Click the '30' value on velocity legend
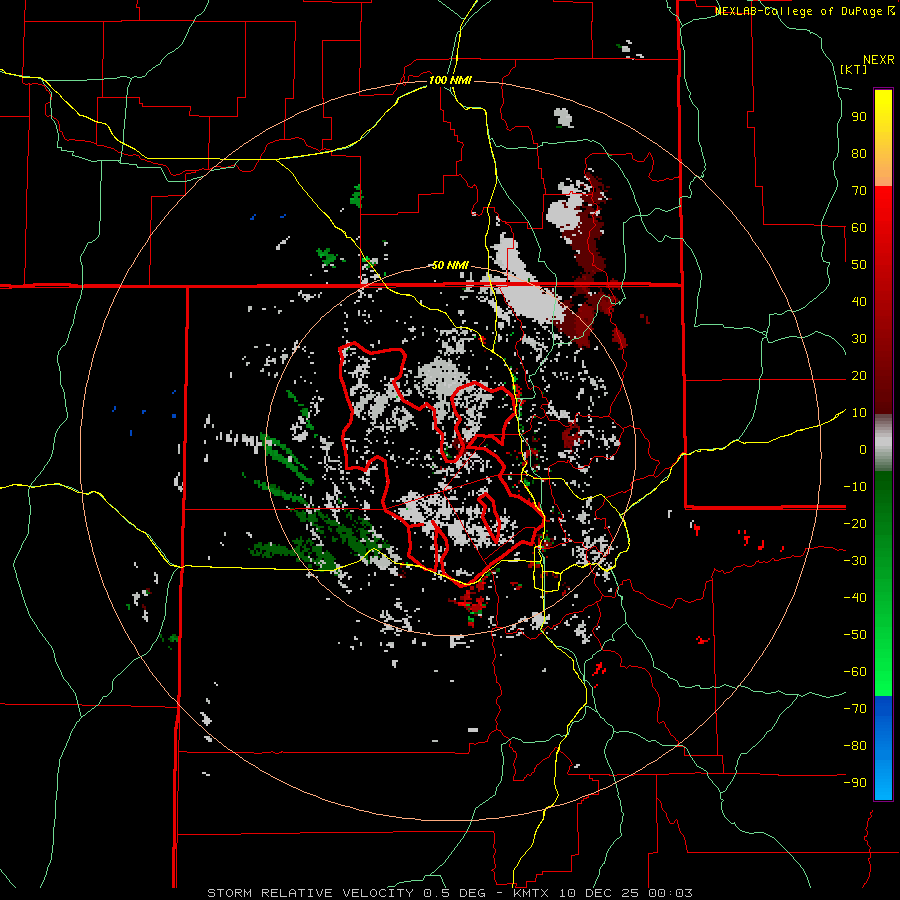This screenshot has width=900, height=900. click(x=859, y=339)
